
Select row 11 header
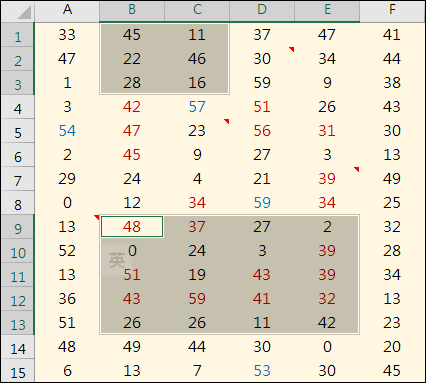18,275
